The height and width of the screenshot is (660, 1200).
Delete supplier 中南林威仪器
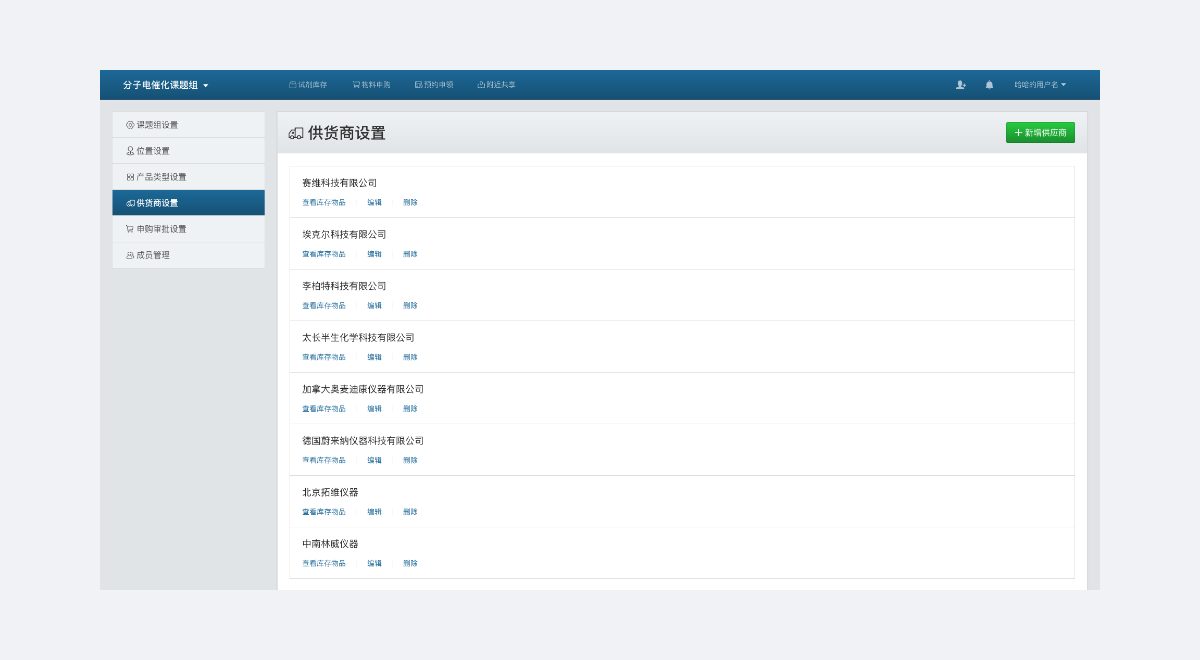[x=410, y=563]
